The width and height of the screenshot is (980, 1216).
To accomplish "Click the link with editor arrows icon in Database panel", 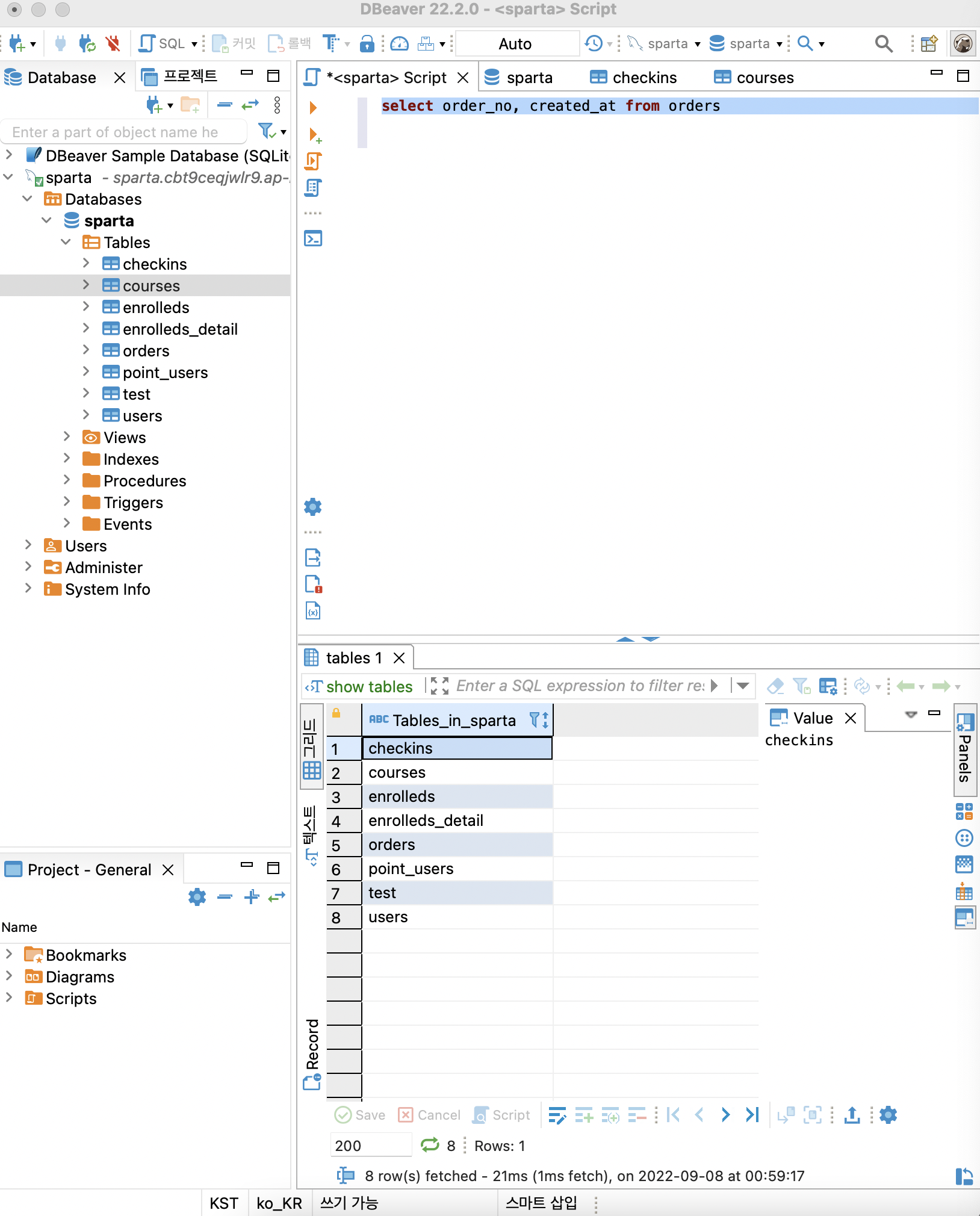I will [250, 105].
